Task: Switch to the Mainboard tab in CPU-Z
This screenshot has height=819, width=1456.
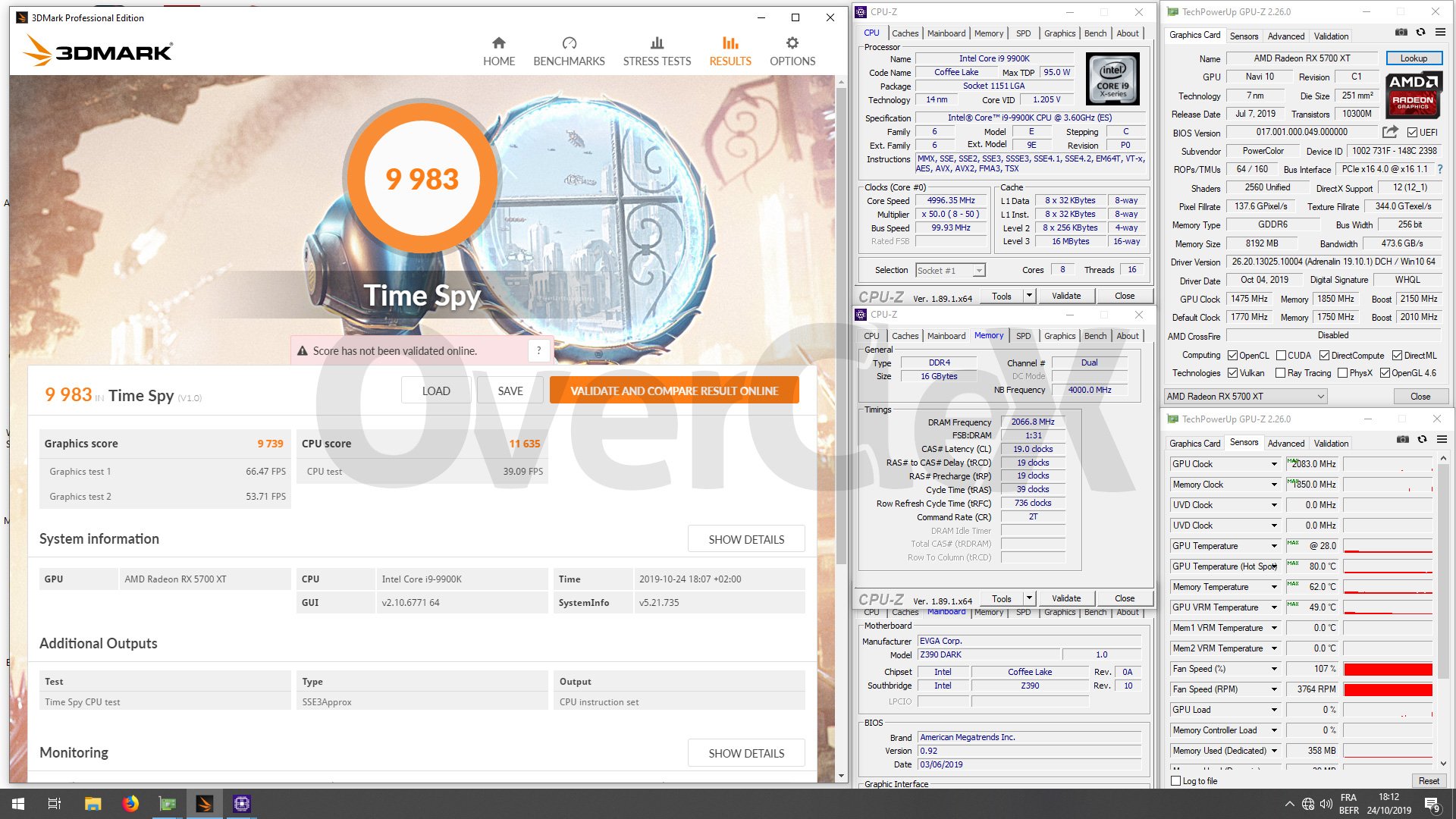Action: 946,33
